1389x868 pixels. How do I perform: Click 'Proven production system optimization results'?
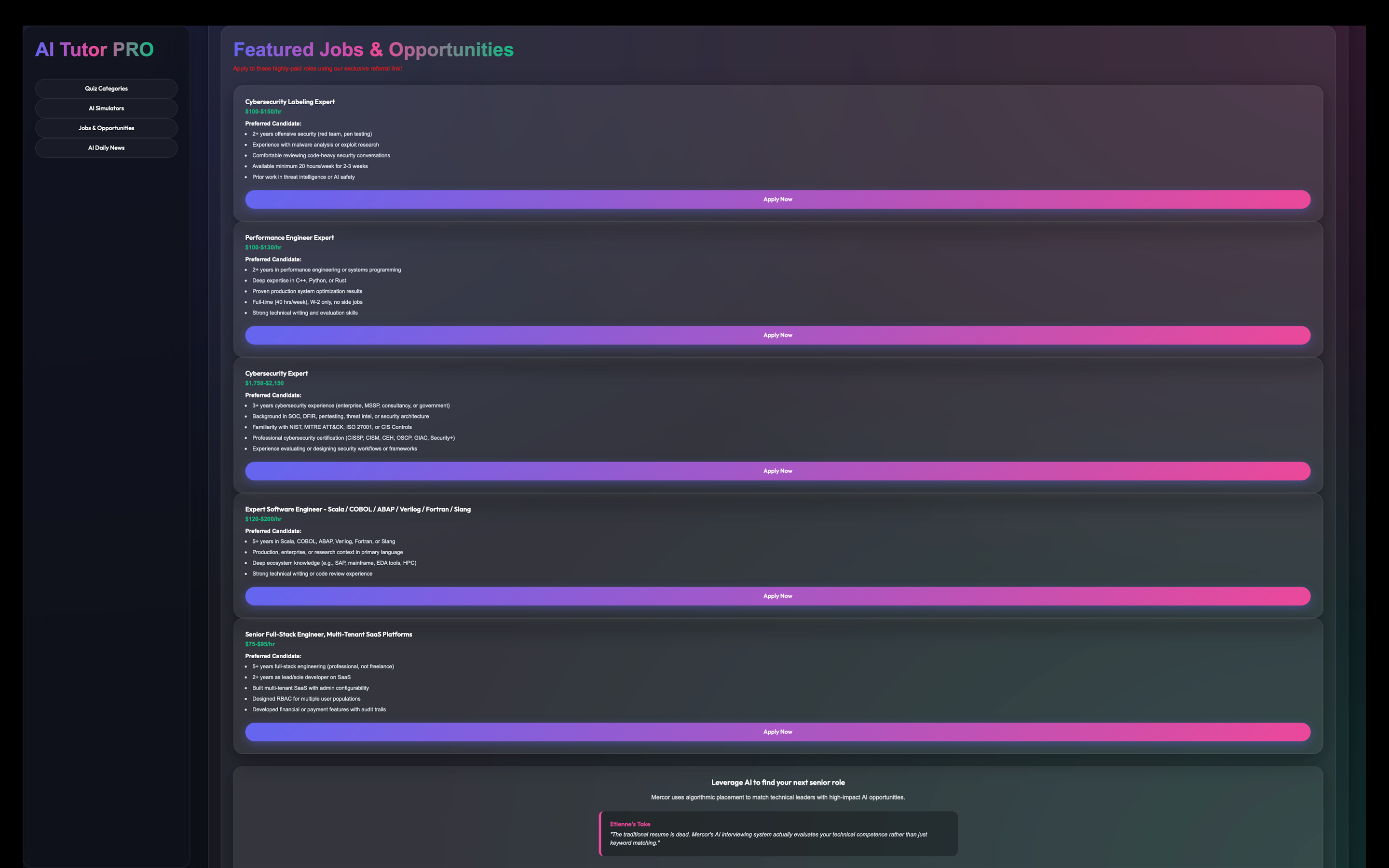307,291
